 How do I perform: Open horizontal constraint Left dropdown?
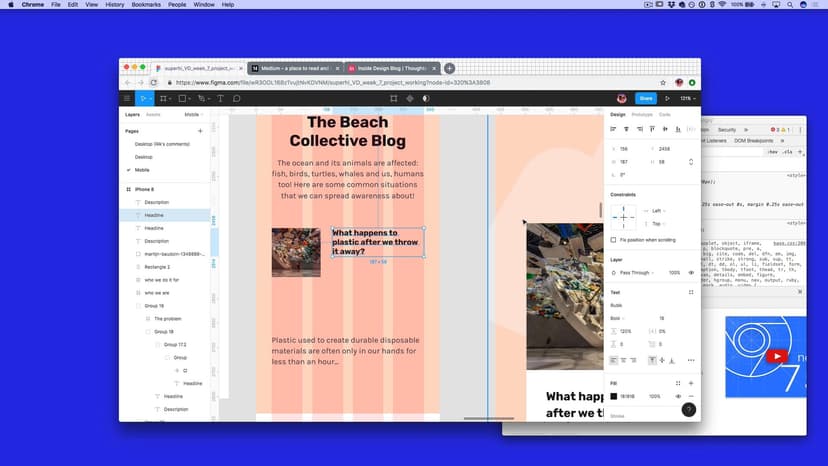tap(657, 210)
